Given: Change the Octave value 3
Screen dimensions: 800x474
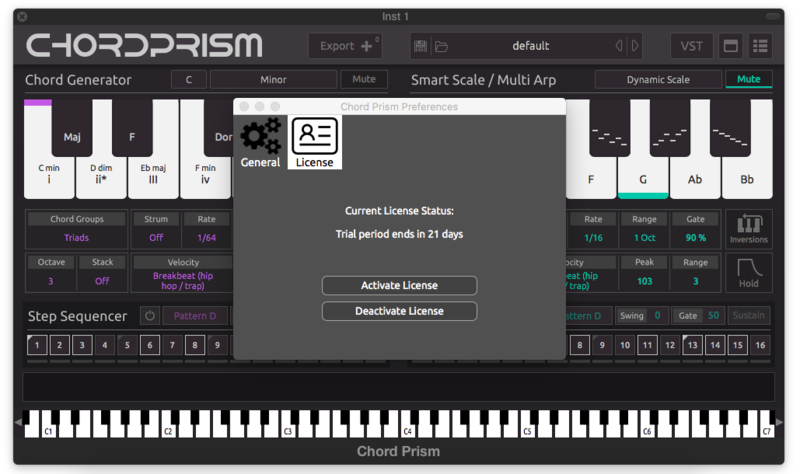Looking at the screenshot, I should 51,281.
